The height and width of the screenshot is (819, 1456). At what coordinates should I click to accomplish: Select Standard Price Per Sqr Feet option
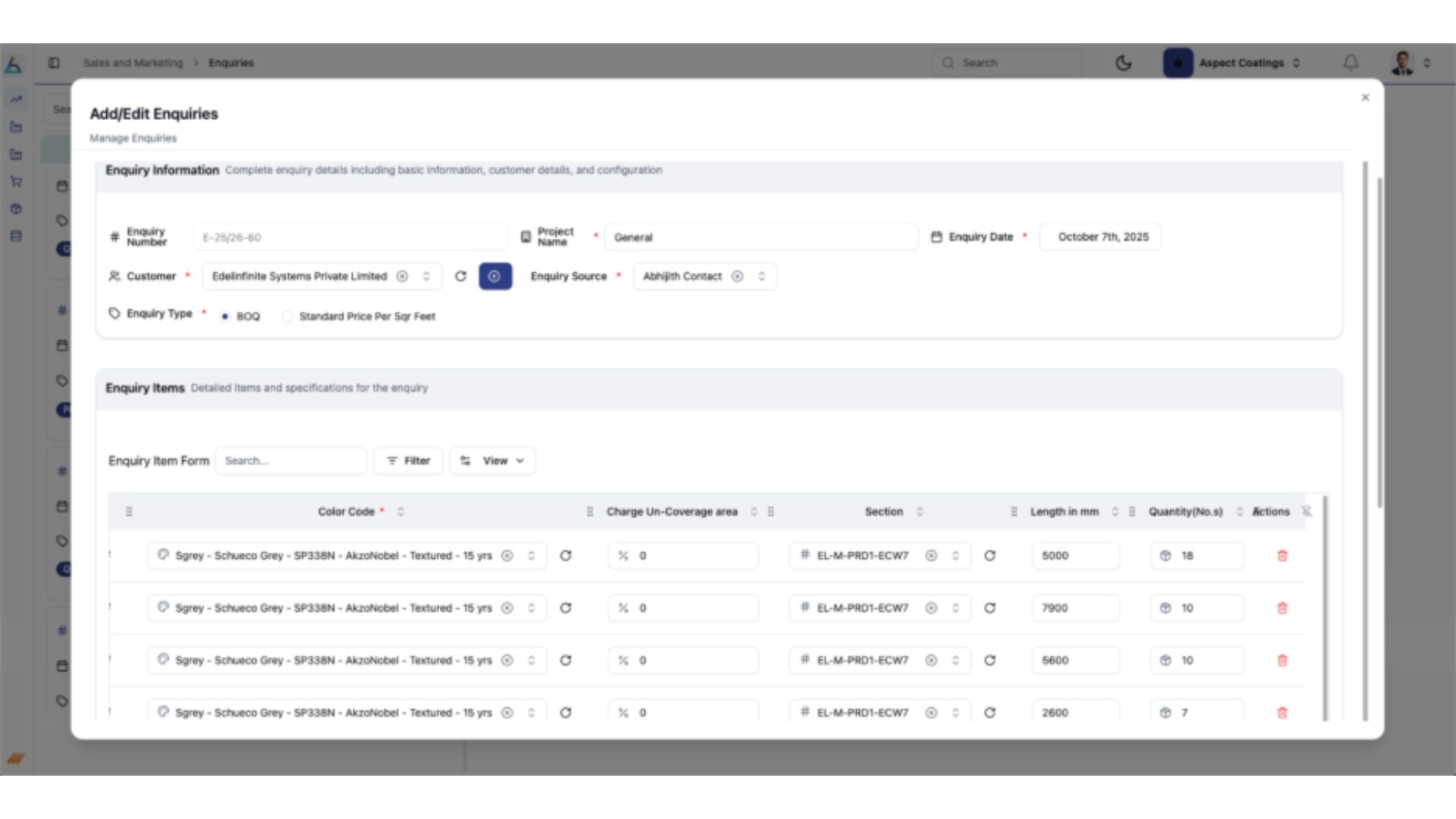tap(287, 316)
